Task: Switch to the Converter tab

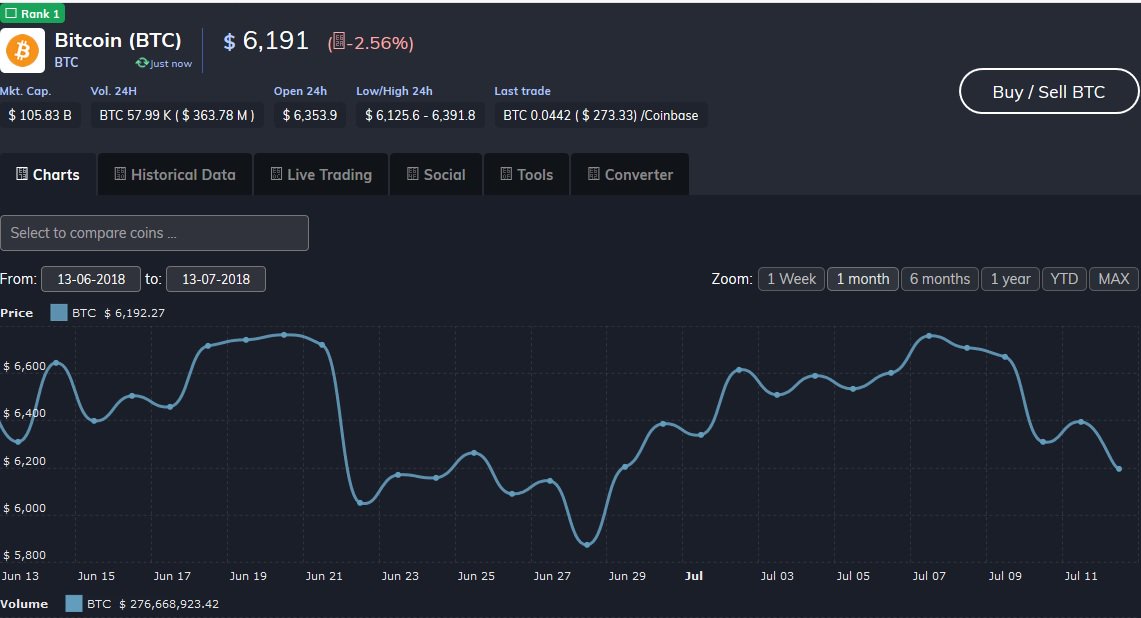Action: [630, 174]
